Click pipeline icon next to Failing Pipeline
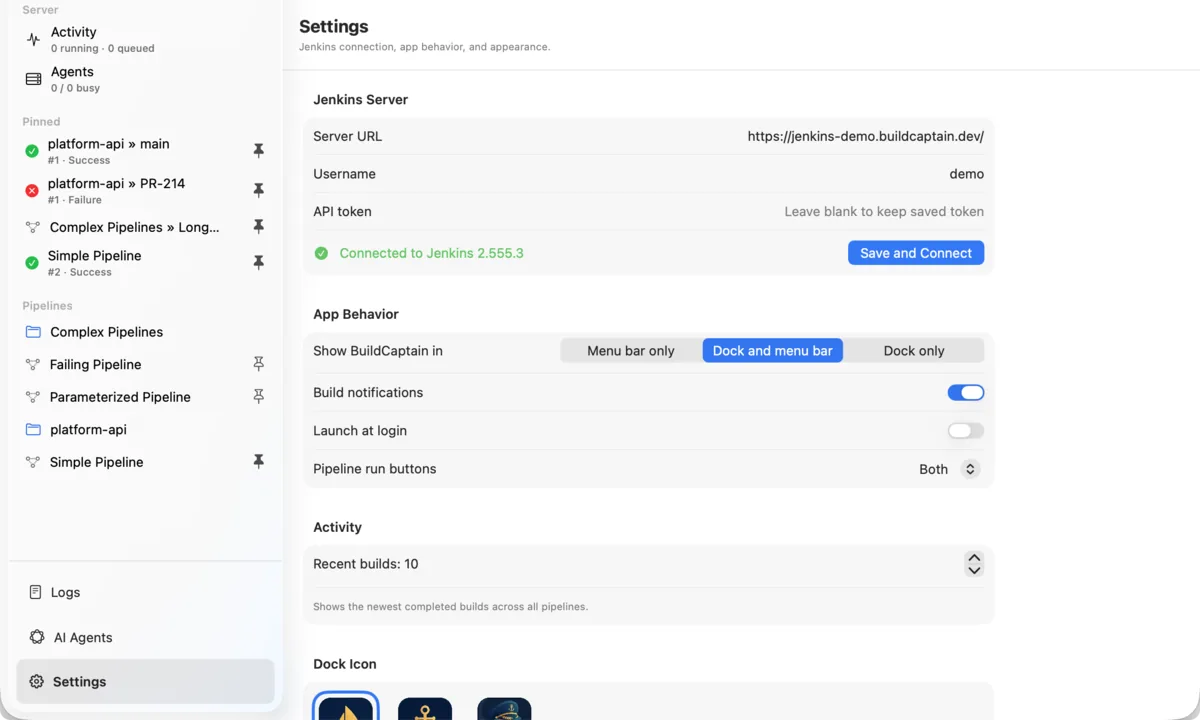Viewport: 1200px width, 720px height. click(x=33, y=365)
